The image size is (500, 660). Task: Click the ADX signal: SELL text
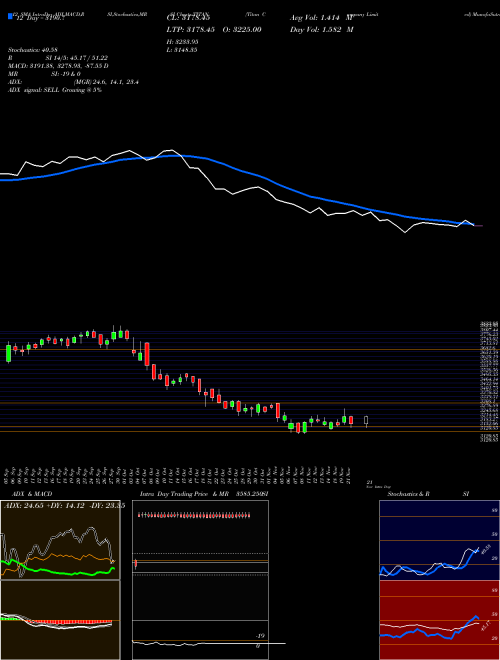[55, 90]
